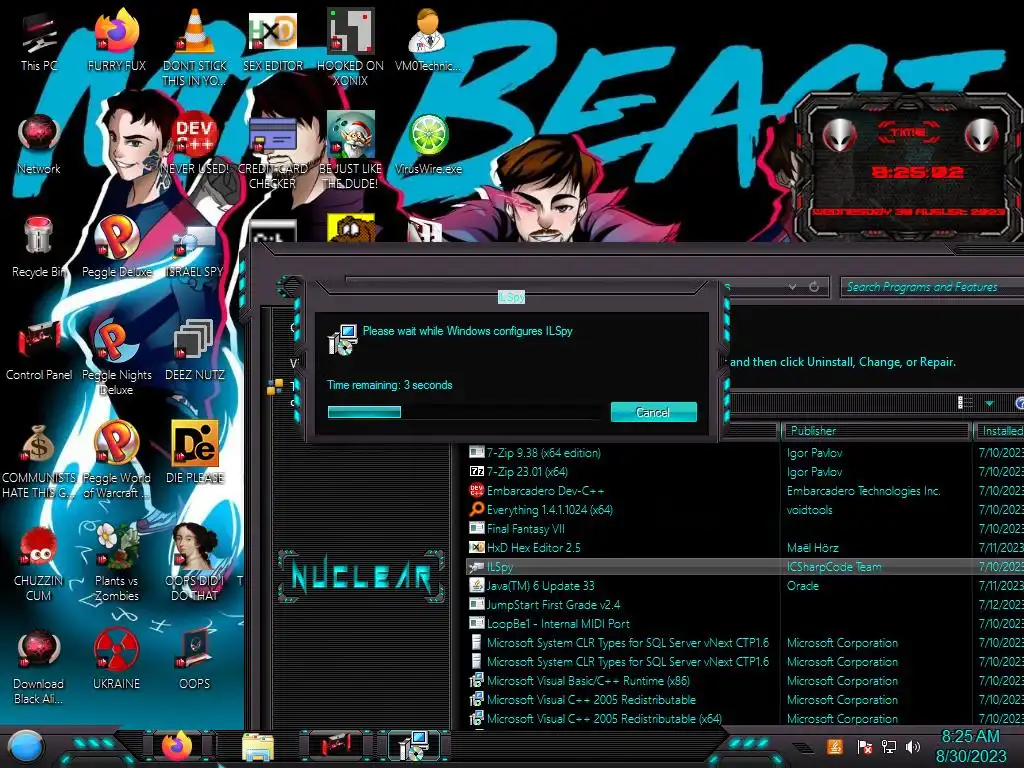Screen dimensions: 1024x768
Task: Open the ISRAEL SPY shortcut
Action: click(195, 247)
